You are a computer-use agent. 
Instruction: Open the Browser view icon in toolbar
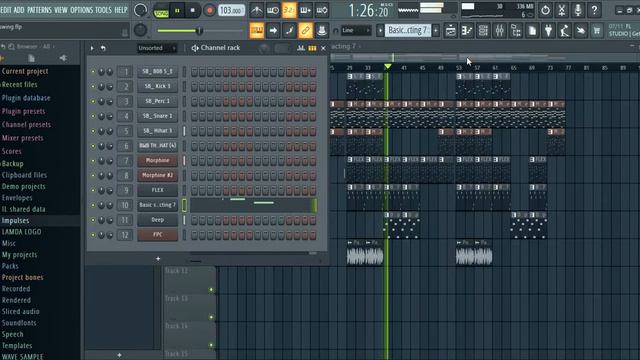[x=516, y=31]
